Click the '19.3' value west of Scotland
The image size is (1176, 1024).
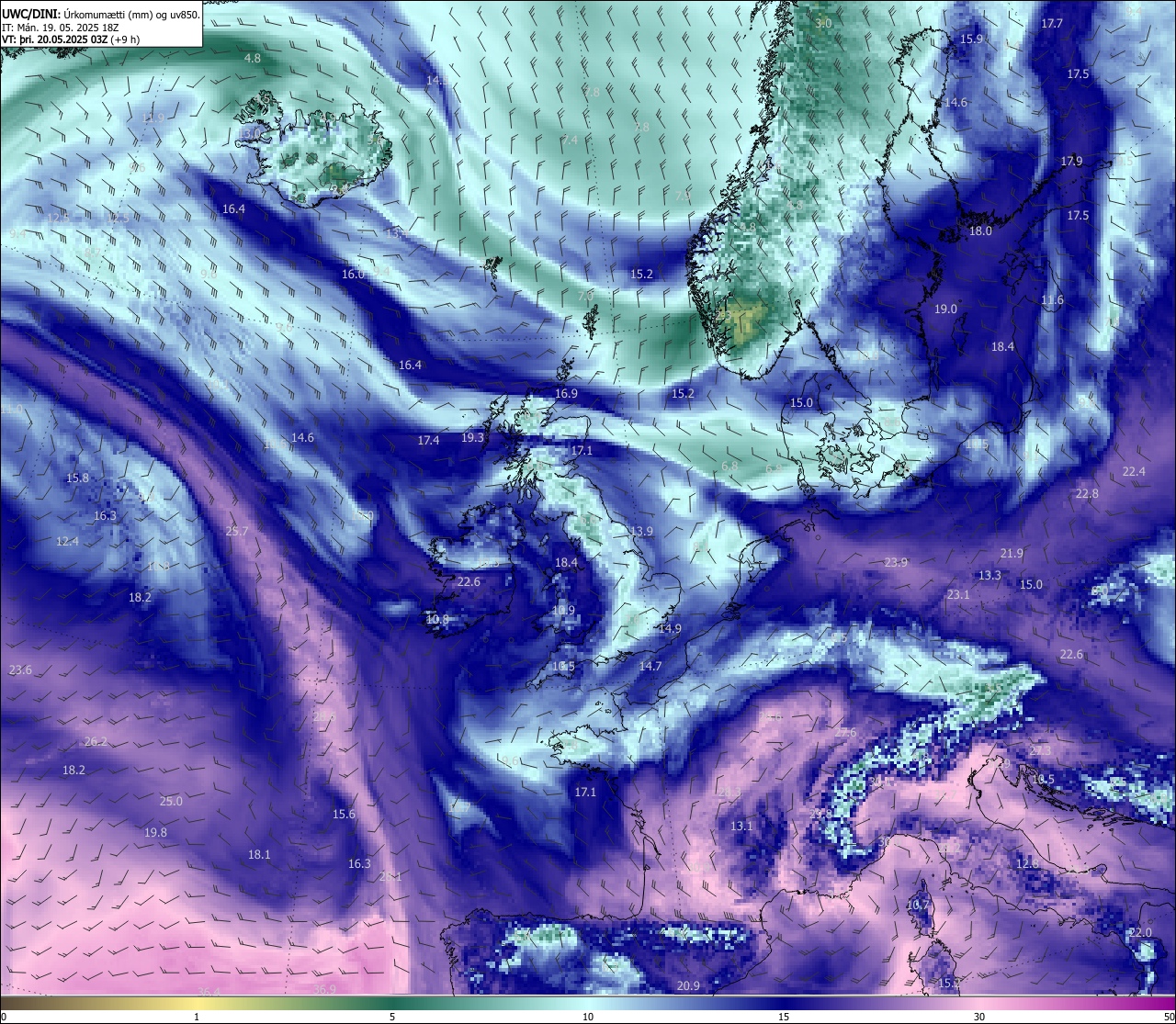472,438
